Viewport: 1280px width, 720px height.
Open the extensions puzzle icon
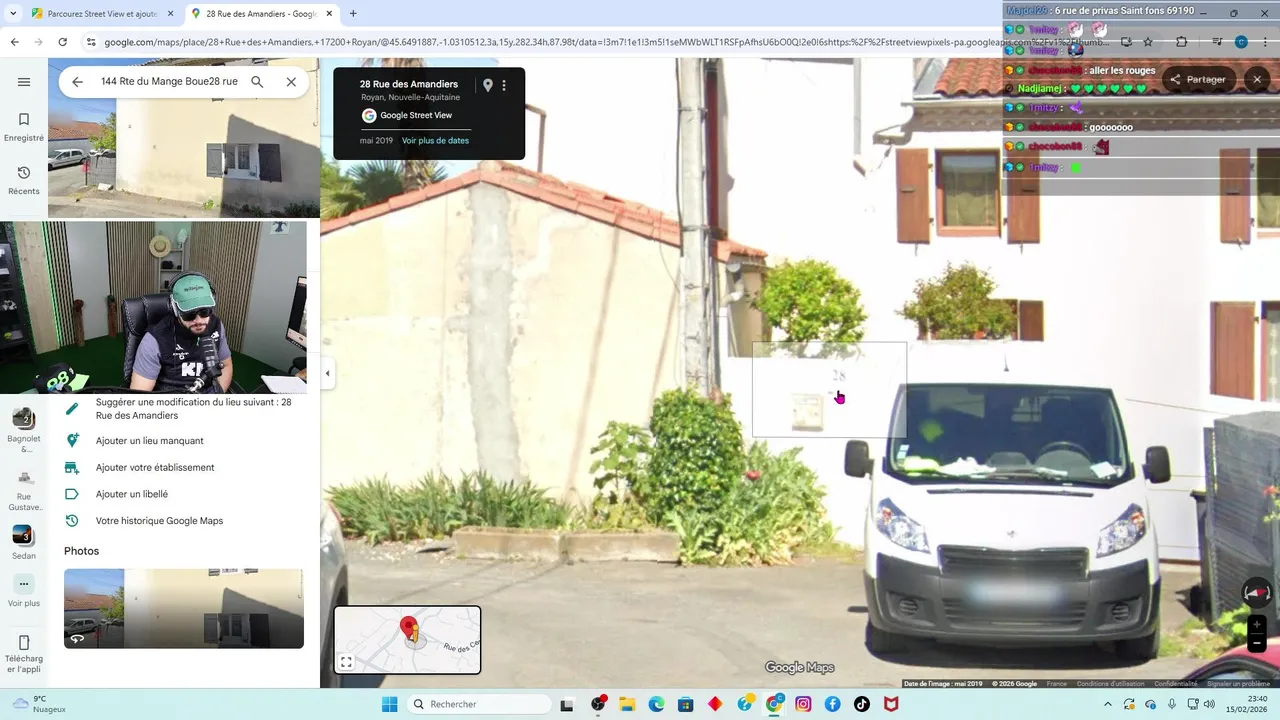(1181, 42)
